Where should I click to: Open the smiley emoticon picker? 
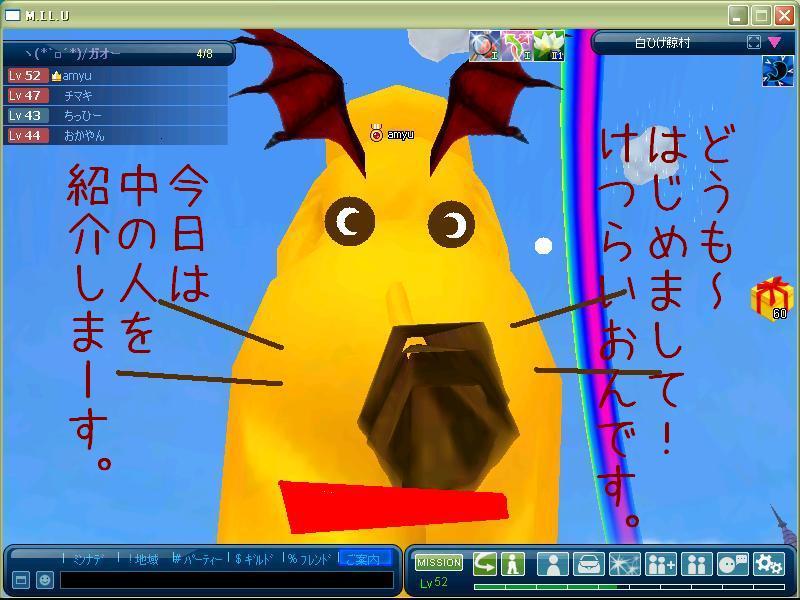(x=45, y=580)
